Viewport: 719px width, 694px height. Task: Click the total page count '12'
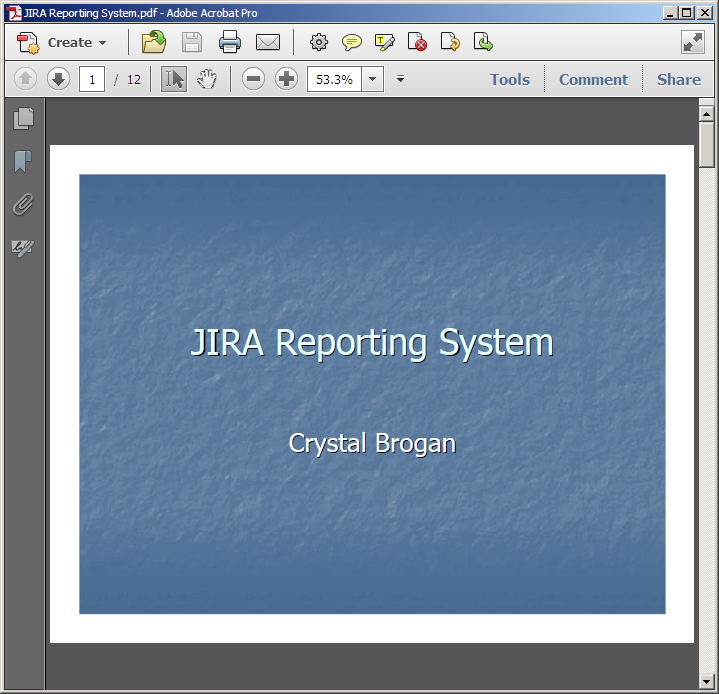point(134,80)
